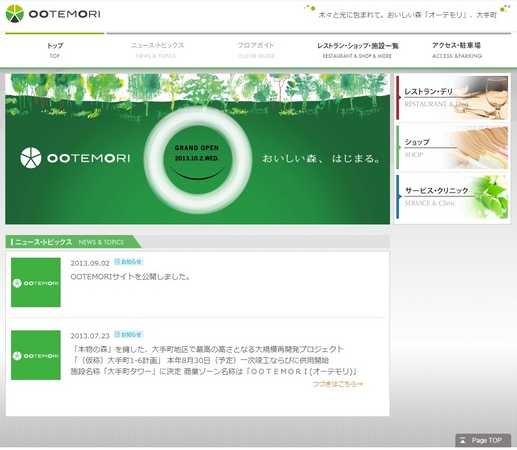
Task: Click the Page TOP button
Action: pos(483,440)
